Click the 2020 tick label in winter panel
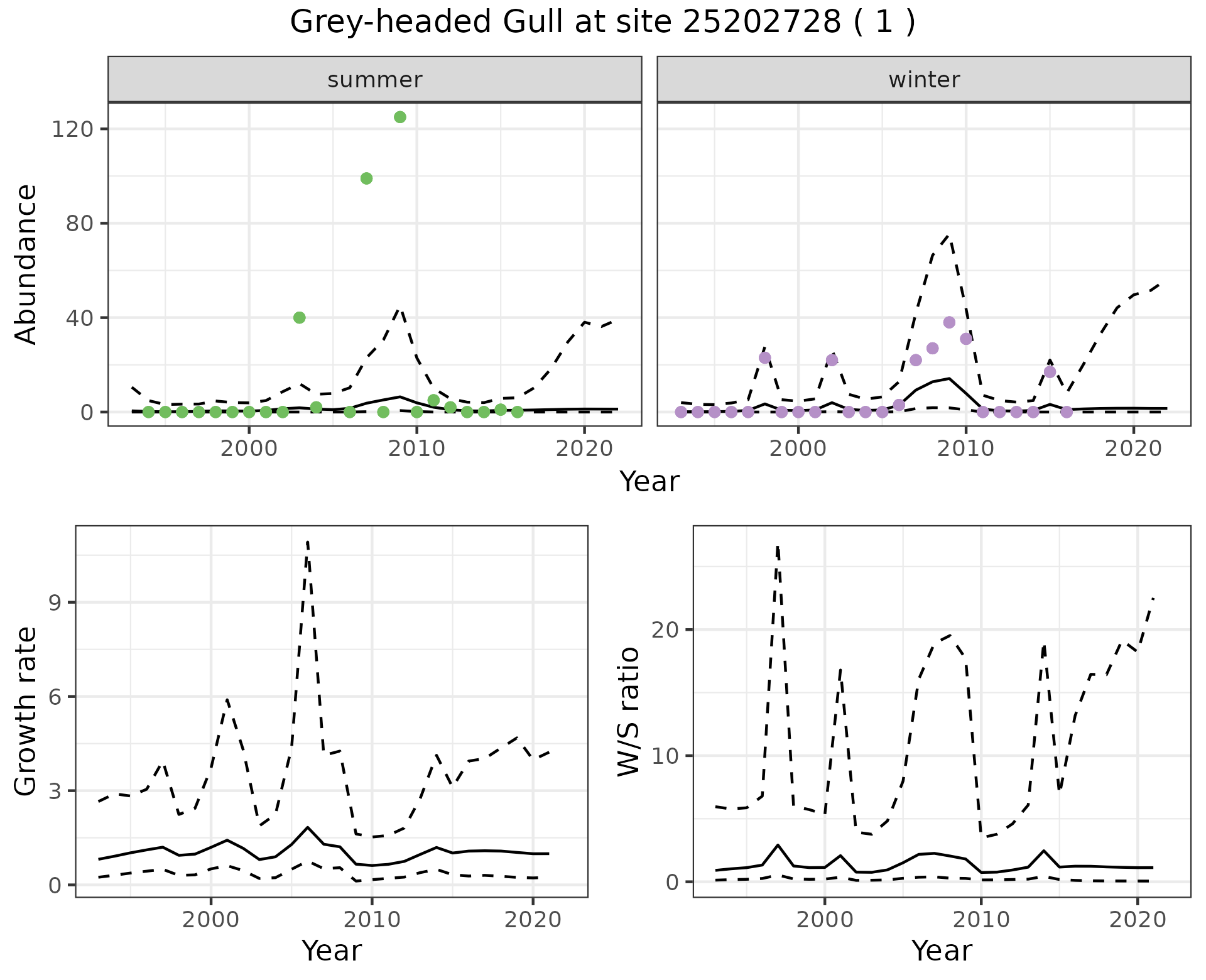The height and width of the screenshot is (980, 1206). coord(1133,449)
